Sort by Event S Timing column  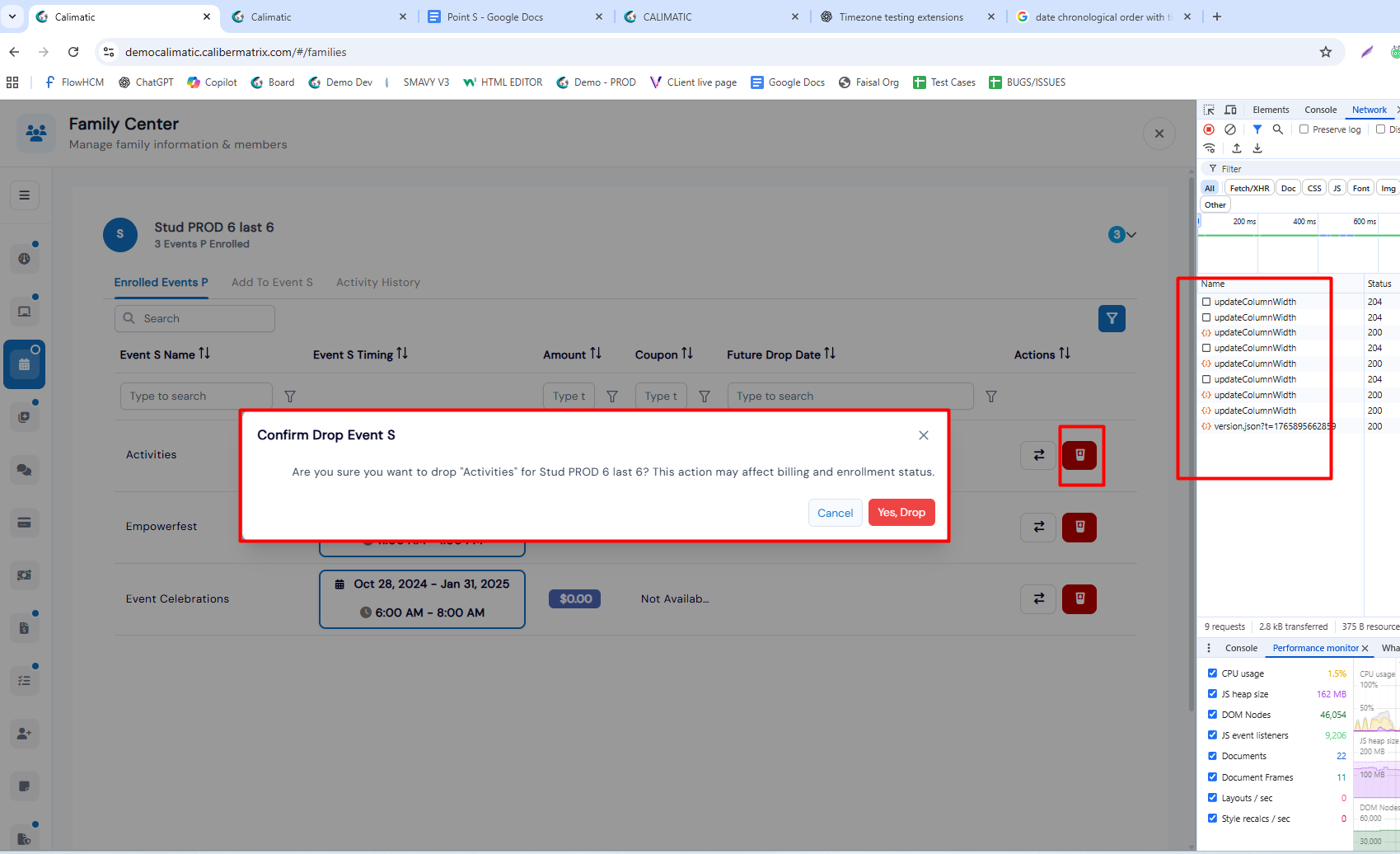point(402,354)
